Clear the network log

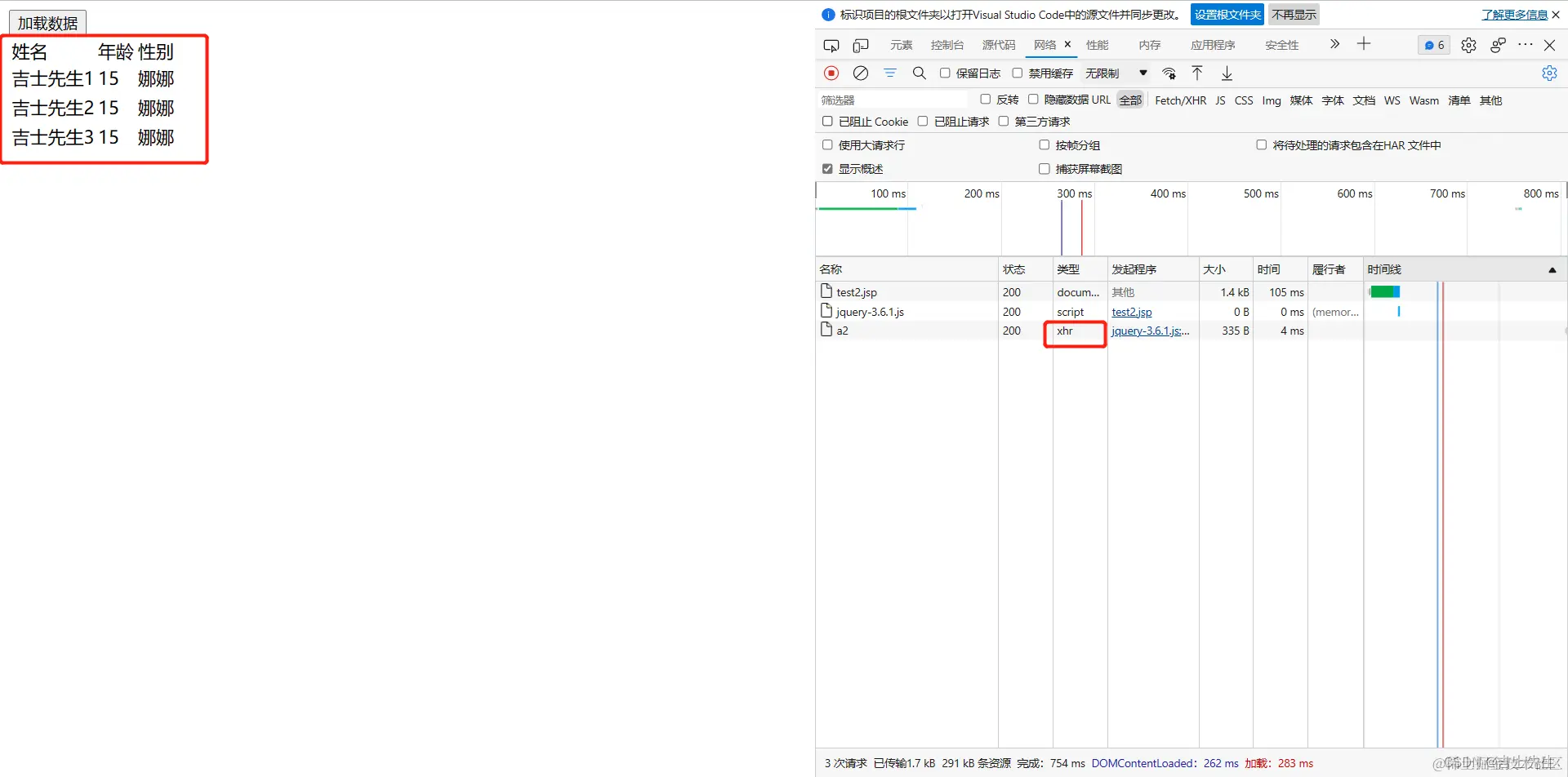coord(861,73)
